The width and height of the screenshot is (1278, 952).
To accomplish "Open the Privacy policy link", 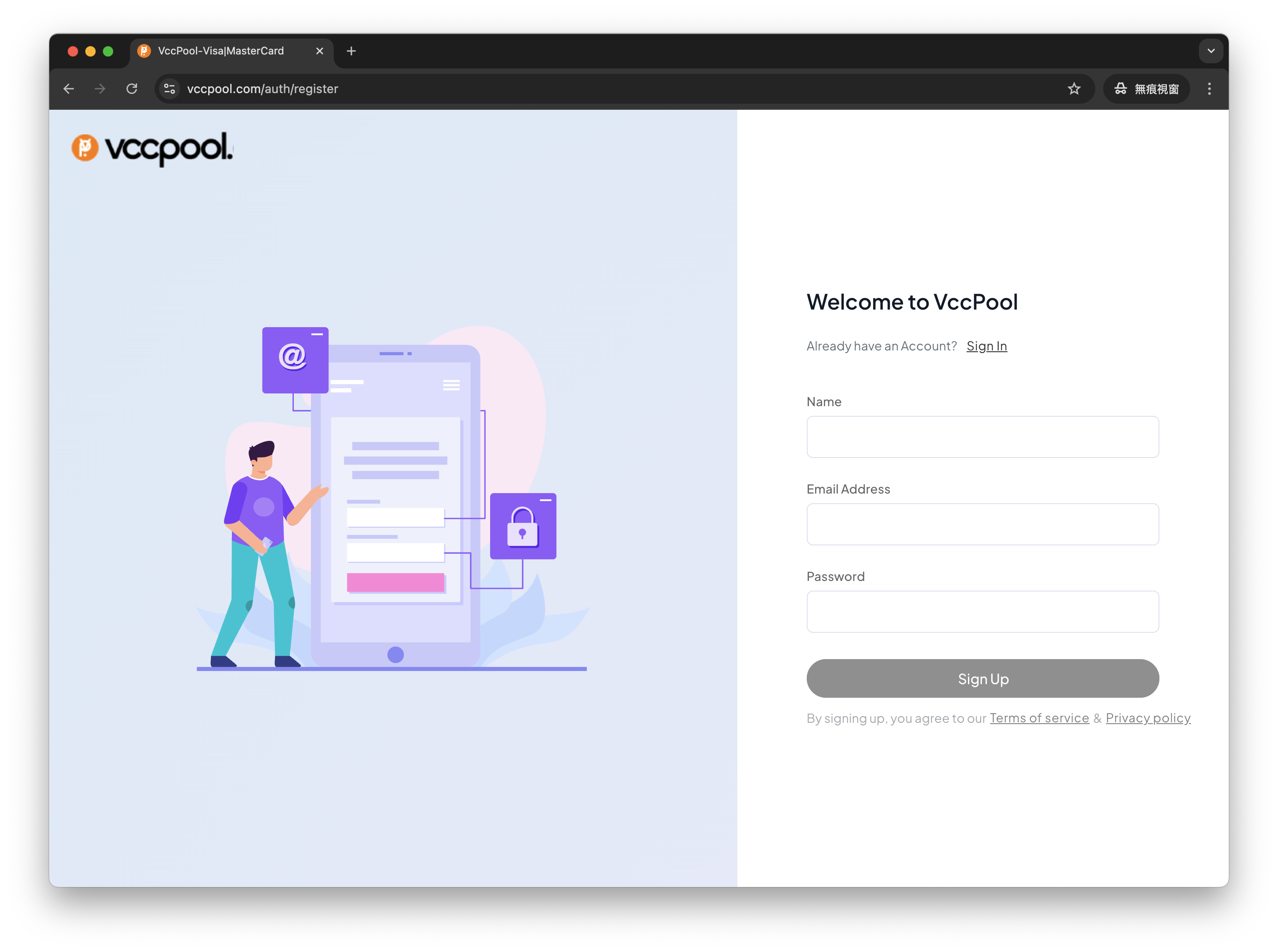I will click(1148, 718).
